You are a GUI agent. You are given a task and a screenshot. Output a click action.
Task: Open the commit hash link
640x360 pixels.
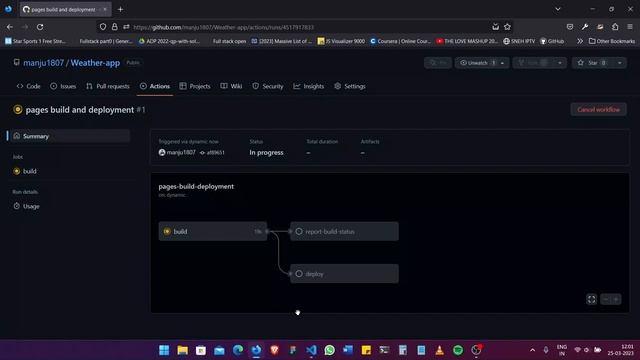tap(216, 153)
